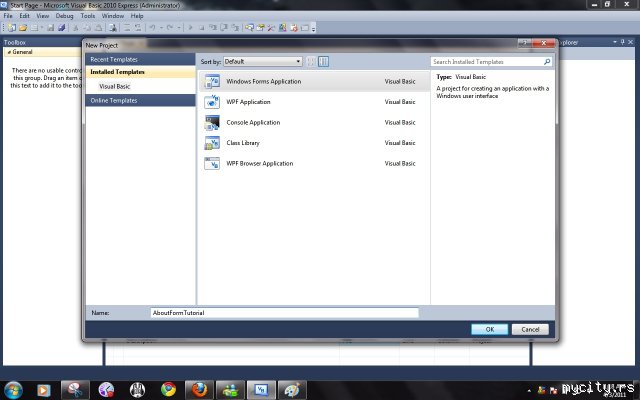Click the project Name text field
The image size is (640, 400).
coord(284,313)
